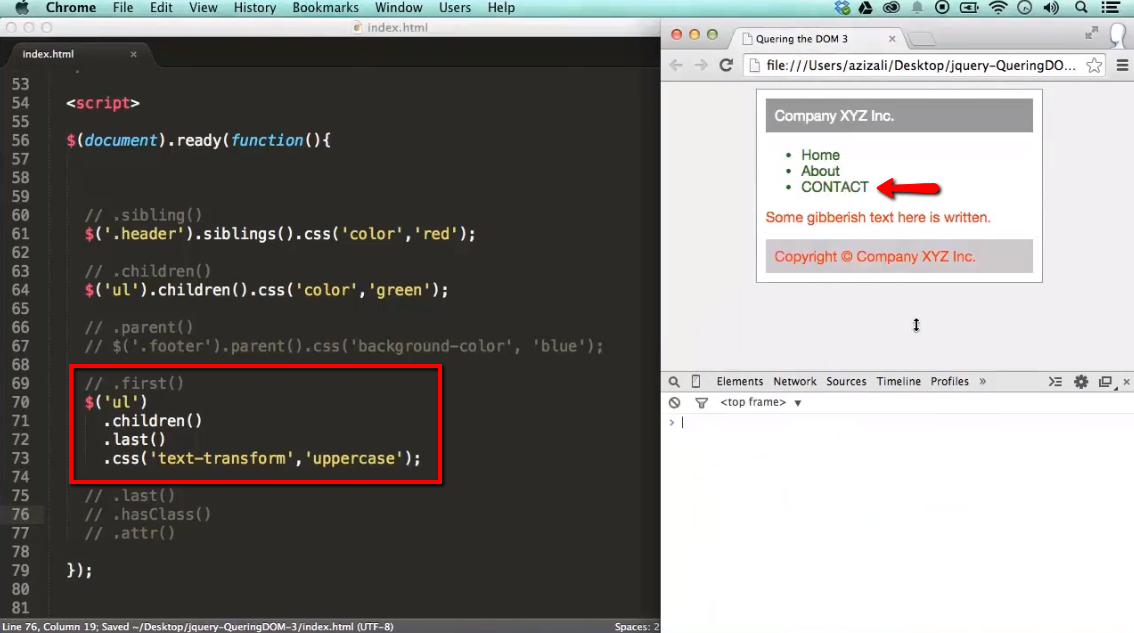Click the Time Machine clock icon
The height and width of the screenshot is (633, 1134).
(x=1025, y=8)
